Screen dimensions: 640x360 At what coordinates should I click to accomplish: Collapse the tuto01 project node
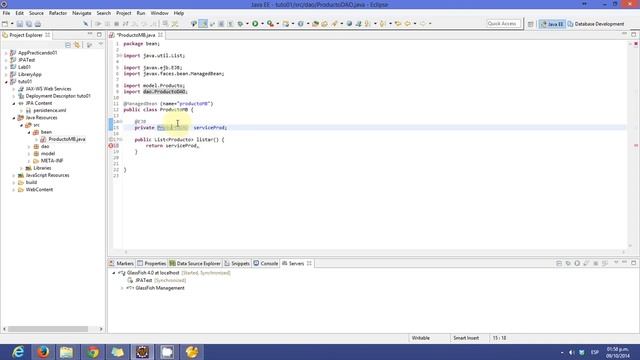[6, 82]
